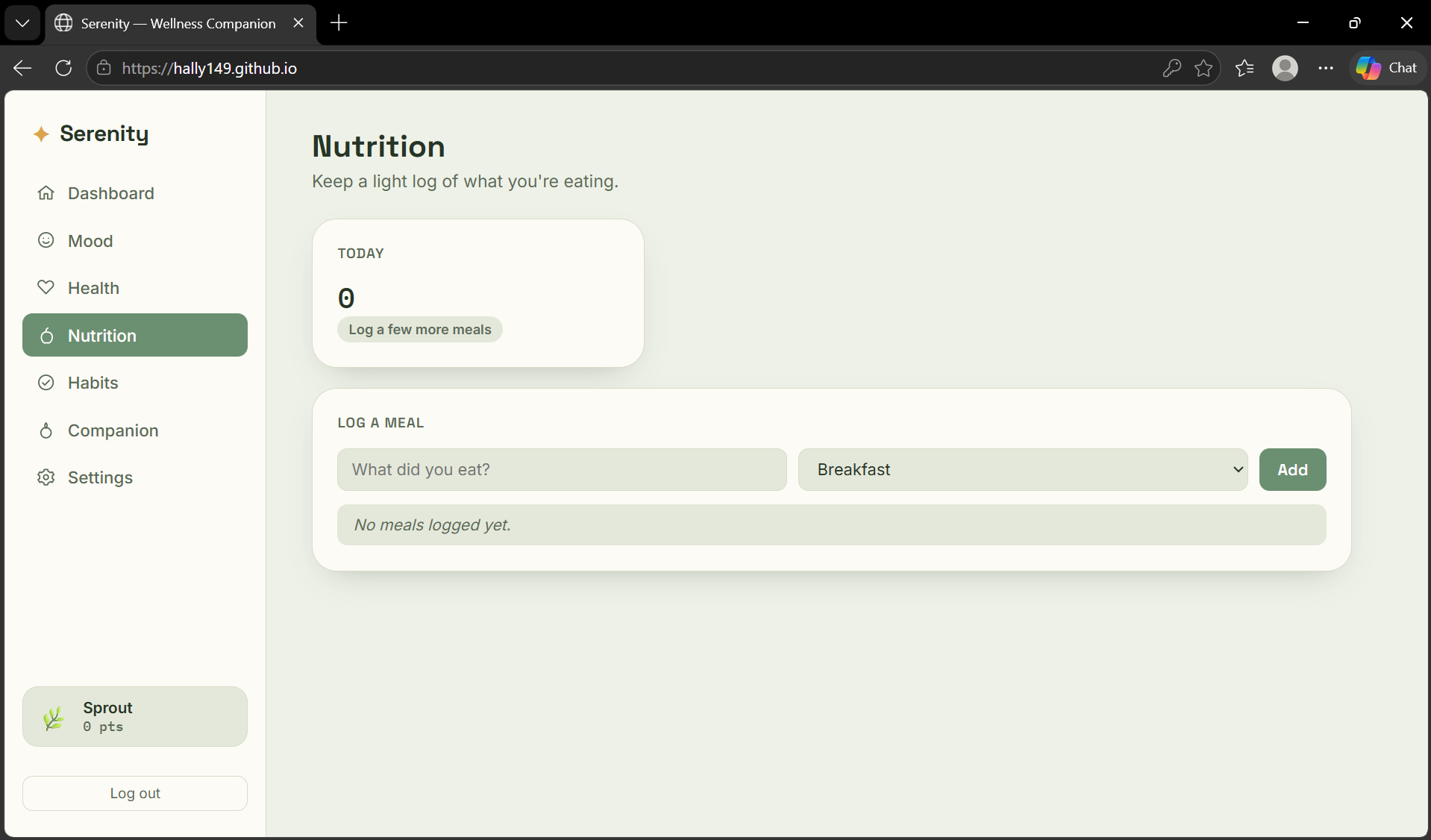This screenshot has width=1431, height=840.
Task: Open the Settings gear icon
Action: pyautogui.click(x=46, y=477)
